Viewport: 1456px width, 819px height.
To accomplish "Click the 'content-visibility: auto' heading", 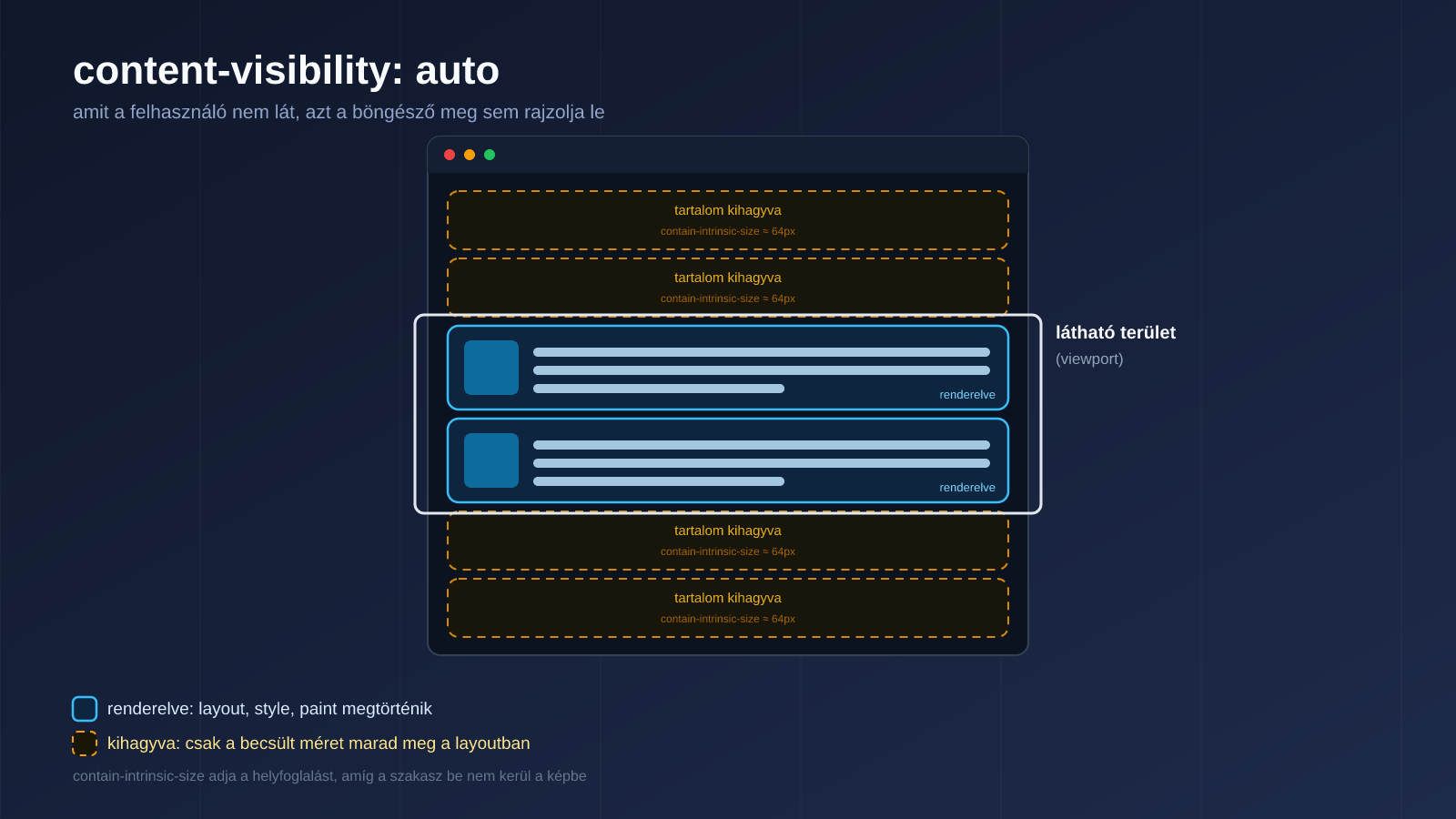I will tap(286, 71).
